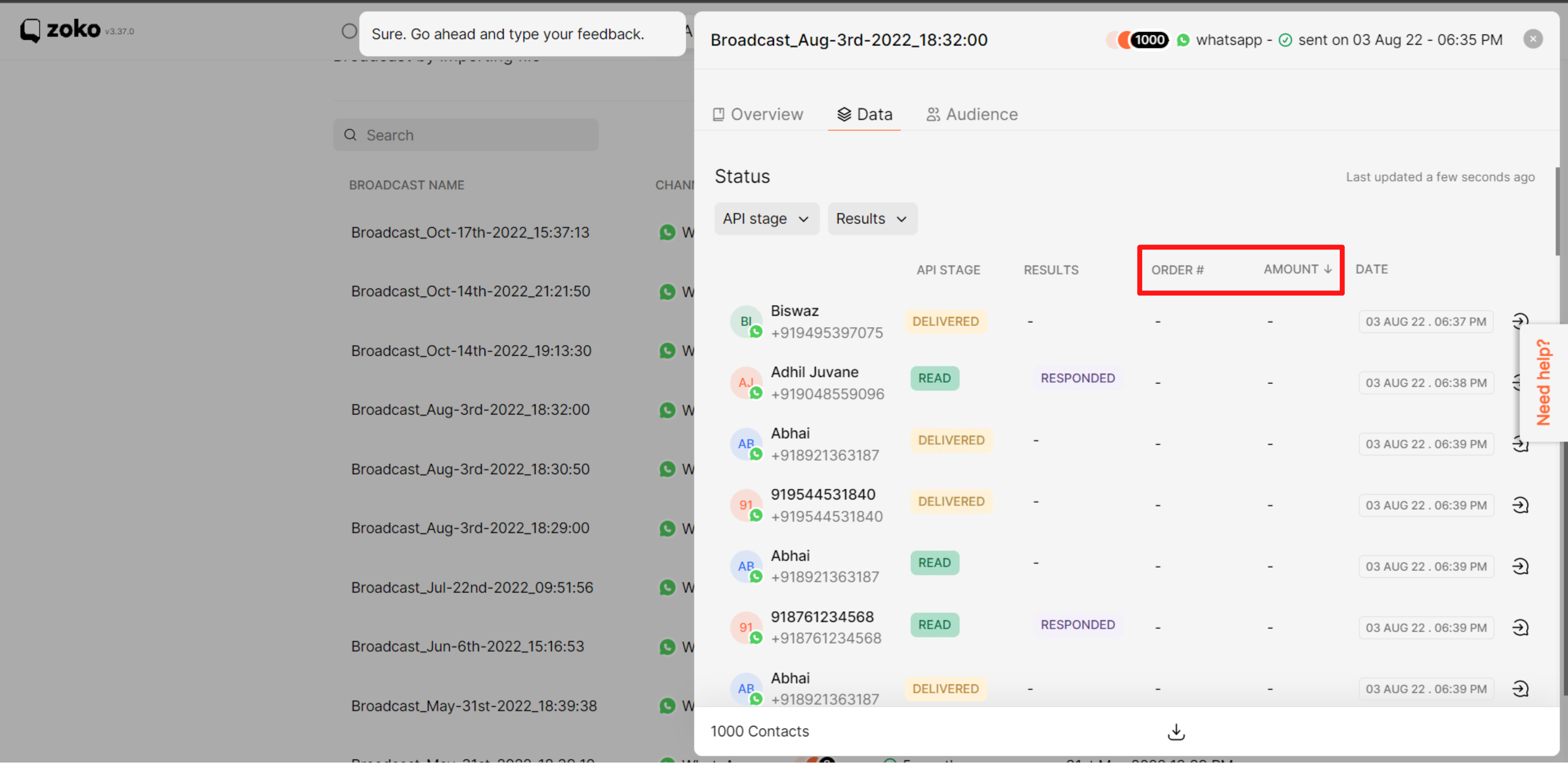This screenshot has height=765, width=1568.
Task: Click phone number +919495397075
Action: point(827,334)
